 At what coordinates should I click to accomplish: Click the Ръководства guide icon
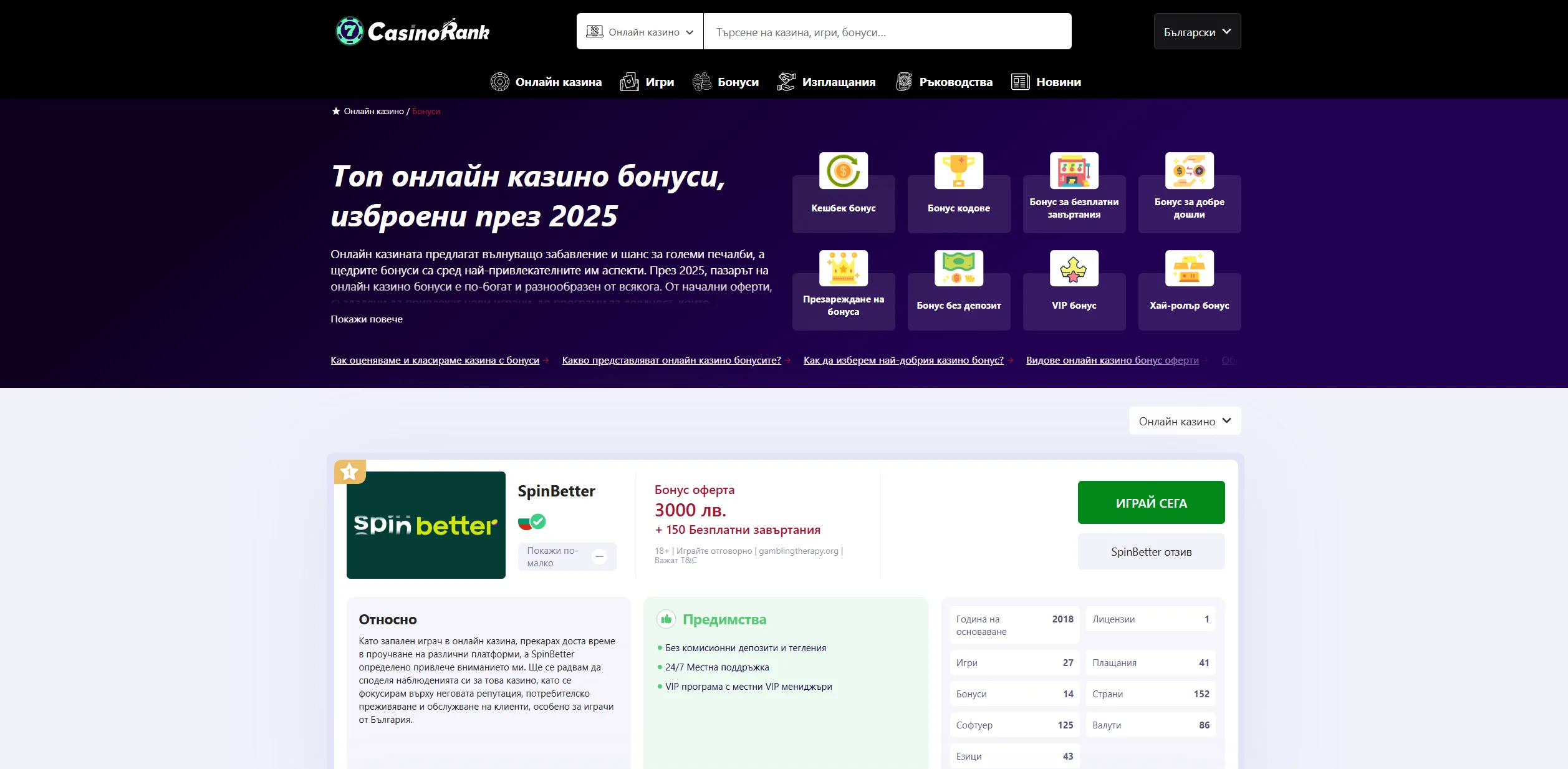pos(903,82)
